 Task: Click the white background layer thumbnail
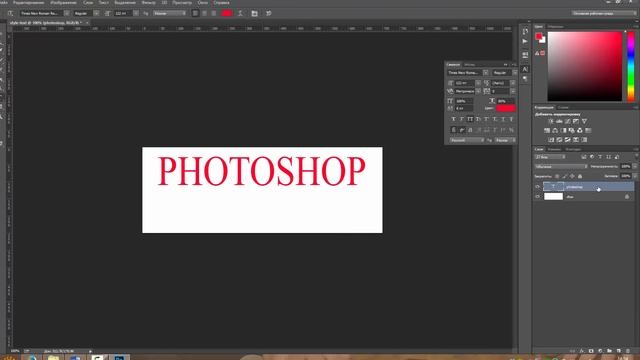coord(553,197)
